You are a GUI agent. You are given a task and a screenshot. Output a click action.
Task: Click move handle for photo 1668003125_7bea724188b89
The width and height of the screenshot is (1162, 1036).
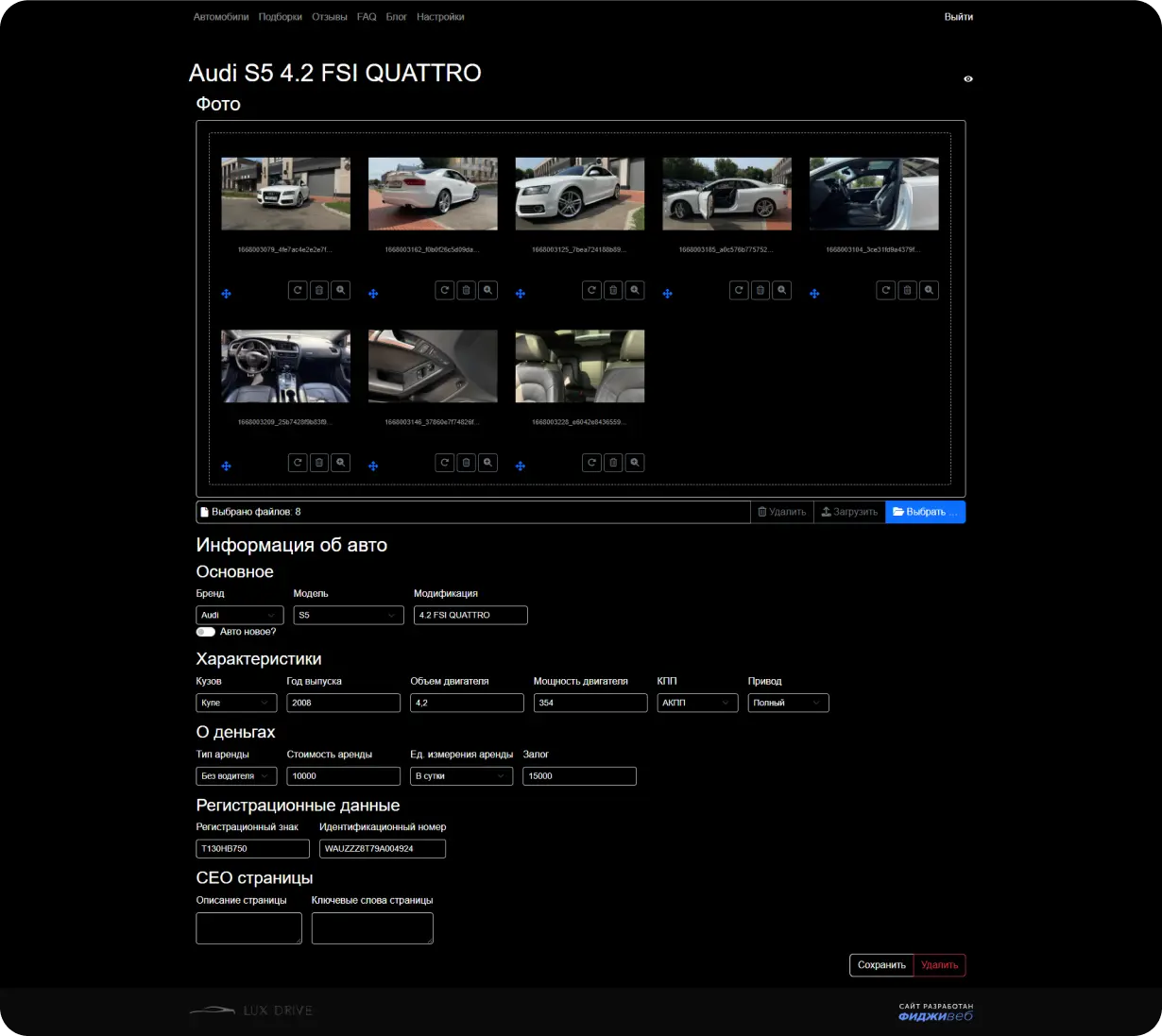point(521,294)
